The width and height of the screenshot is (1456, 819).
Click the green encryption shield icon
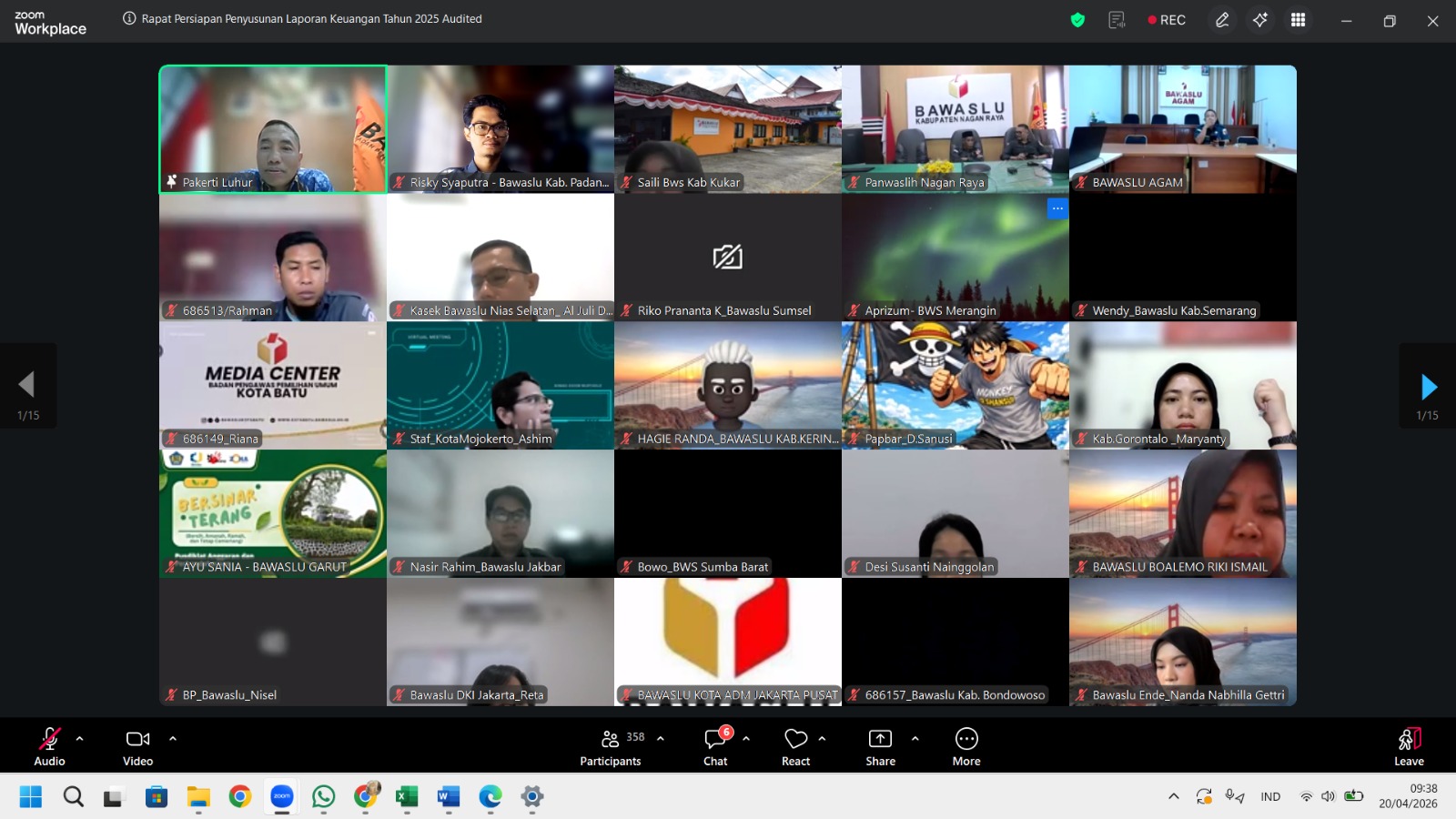click(1077, 20)
